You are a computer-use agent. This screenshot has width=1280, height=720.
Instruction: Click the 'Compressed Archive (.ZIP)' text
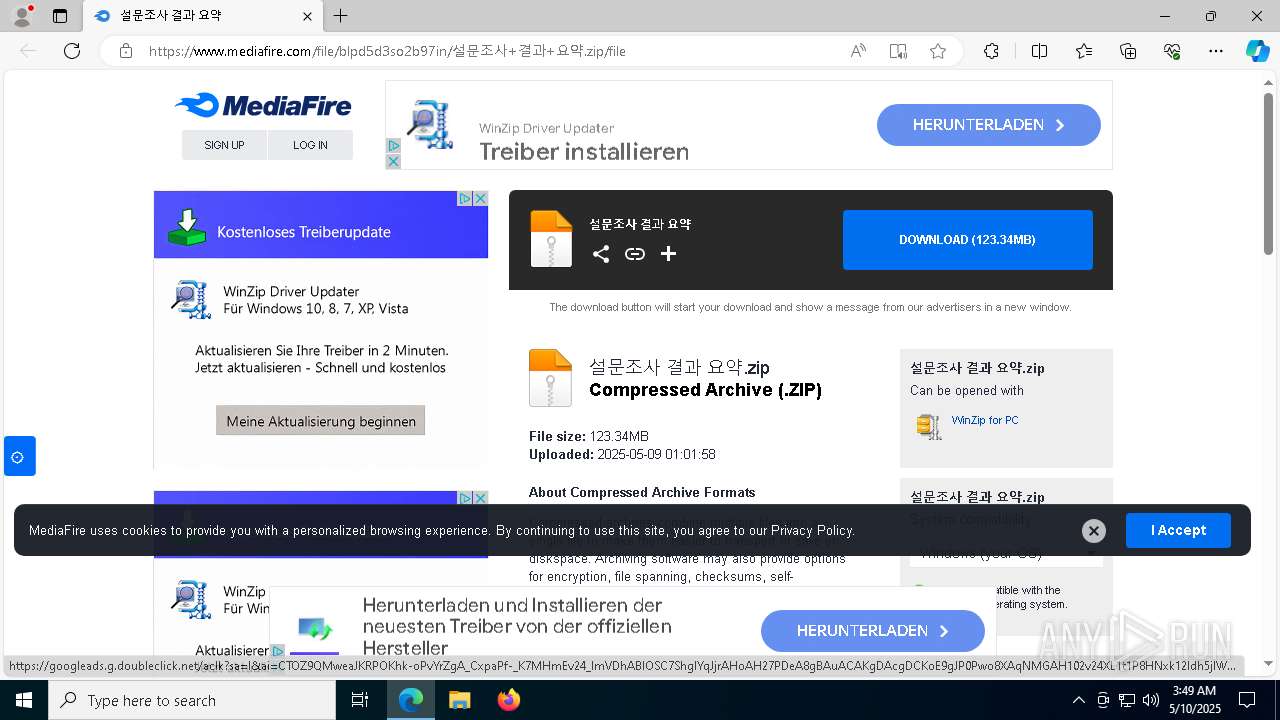(705, 390)
